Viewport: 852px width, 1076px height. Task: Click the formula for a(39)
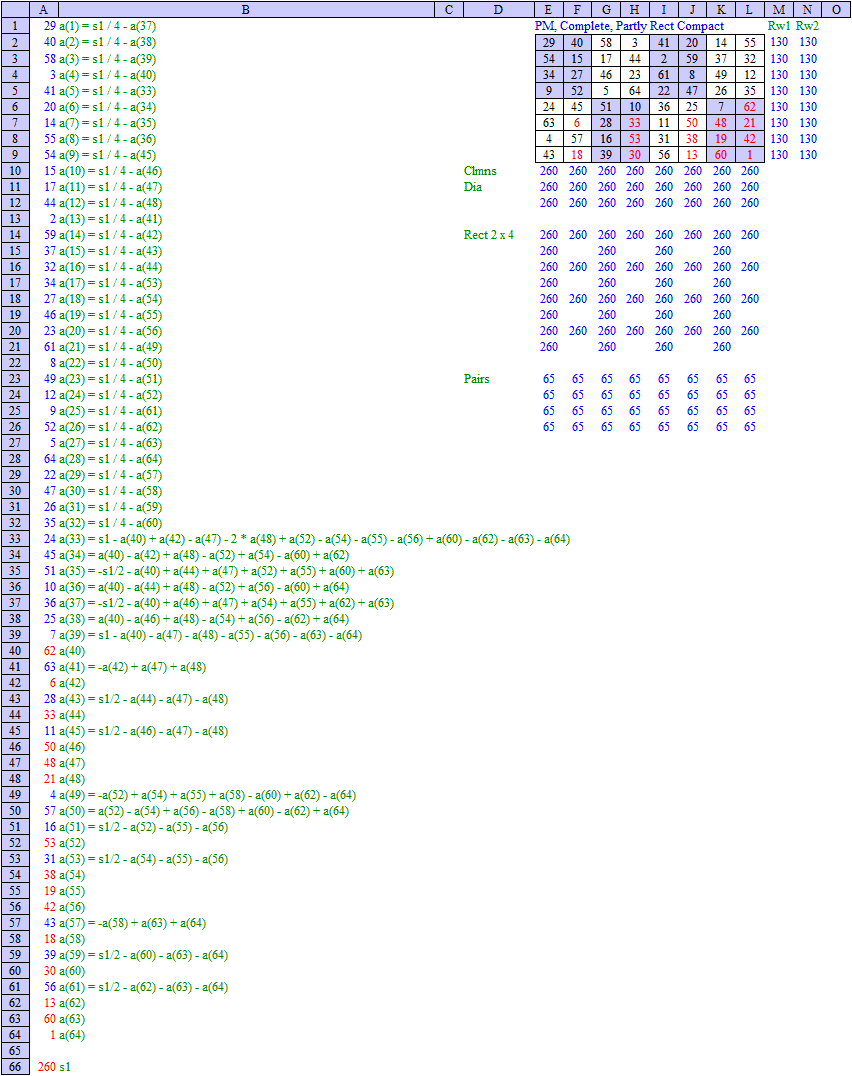point(210,635)
